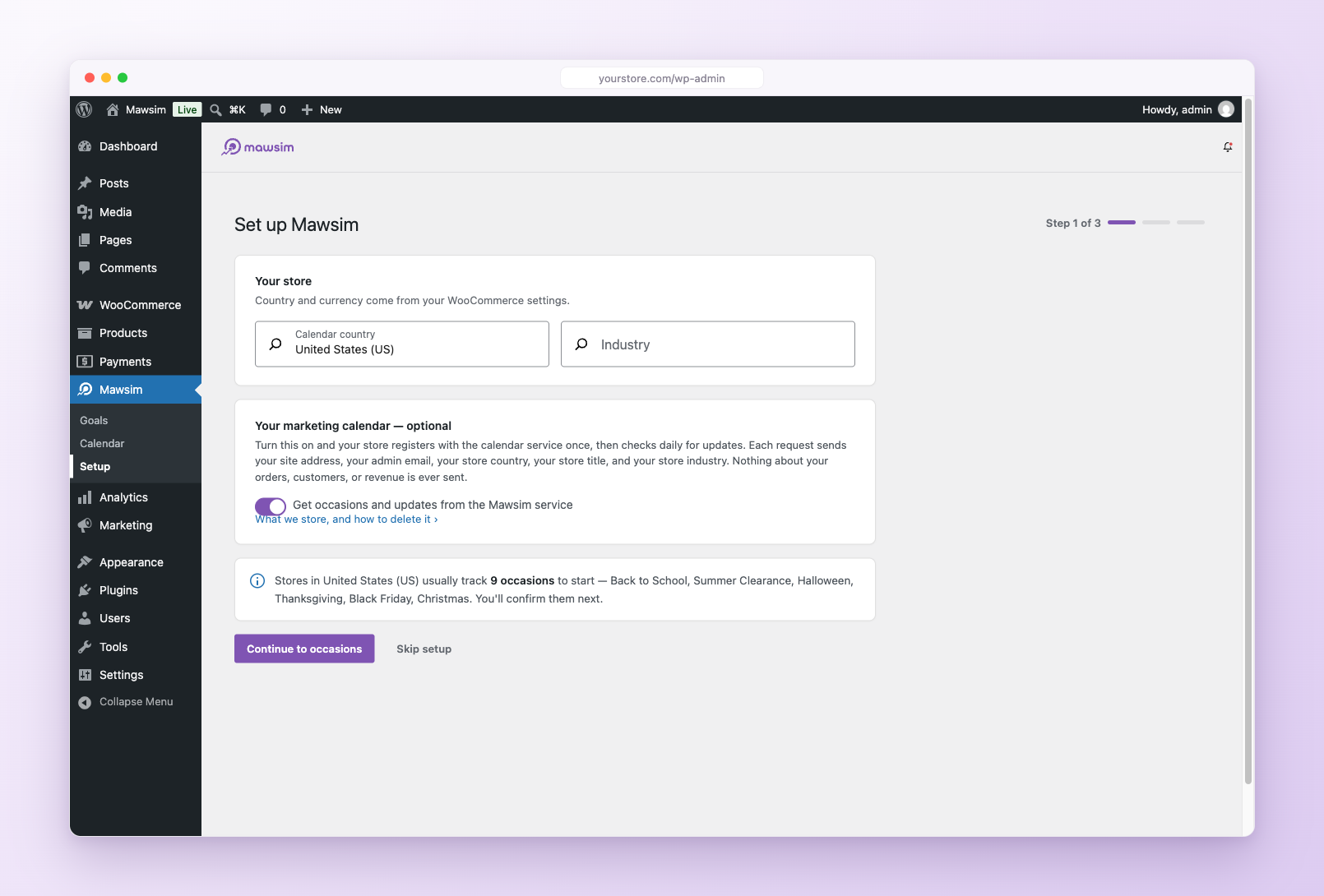
Task: Click the first step progress segment
Action: 1122,222
